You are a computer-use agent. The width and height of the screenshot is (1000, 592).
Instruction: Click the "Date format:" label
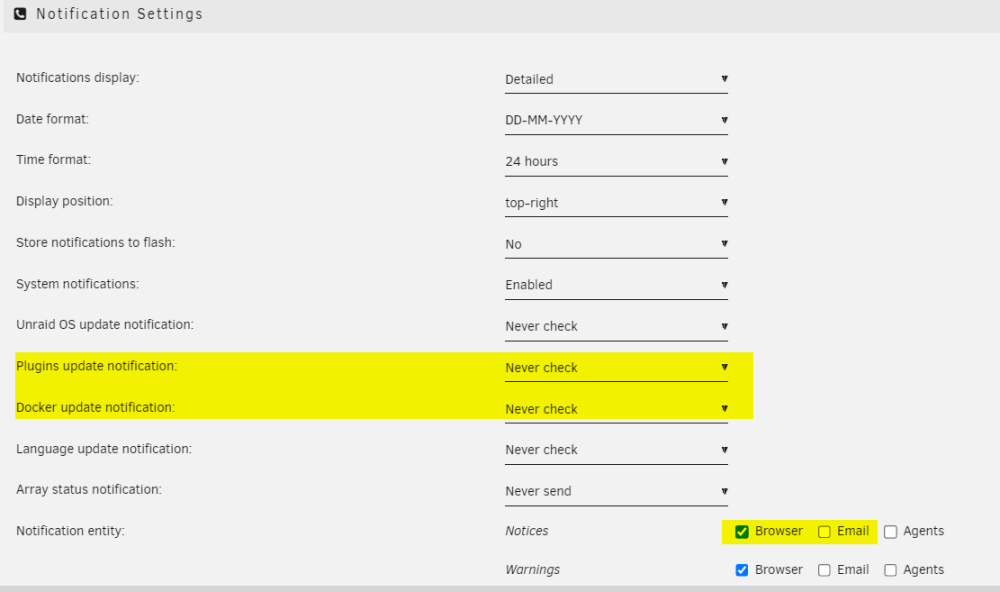52,119
